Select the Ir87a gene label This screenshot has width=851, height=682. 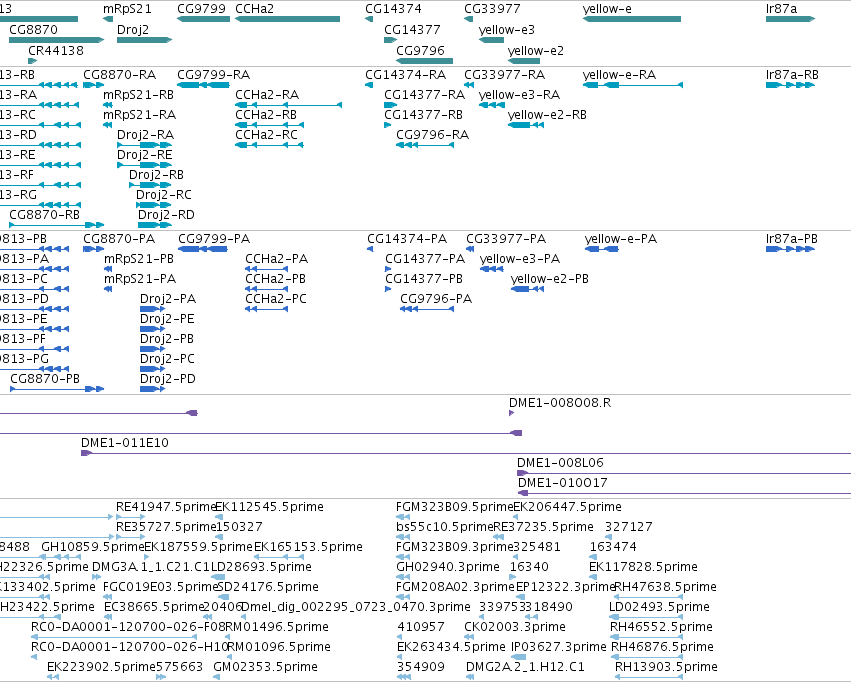pyautogui.click(x=782, y=9)
